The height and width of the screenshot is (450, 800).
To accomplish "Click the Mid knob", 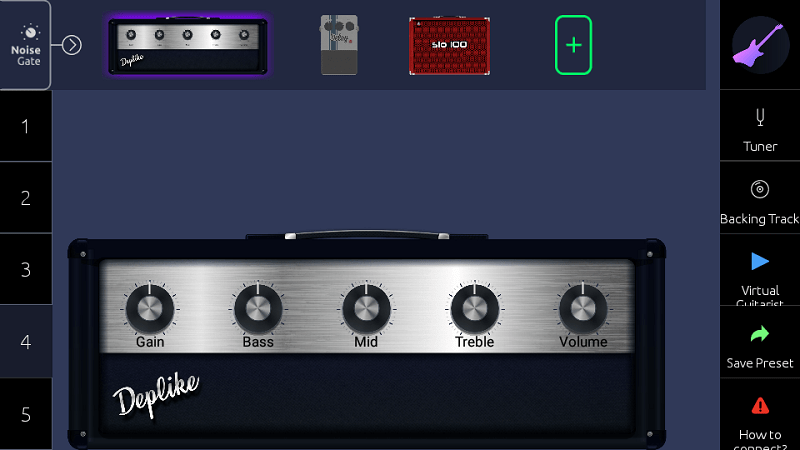I will (x=366, y=309).
